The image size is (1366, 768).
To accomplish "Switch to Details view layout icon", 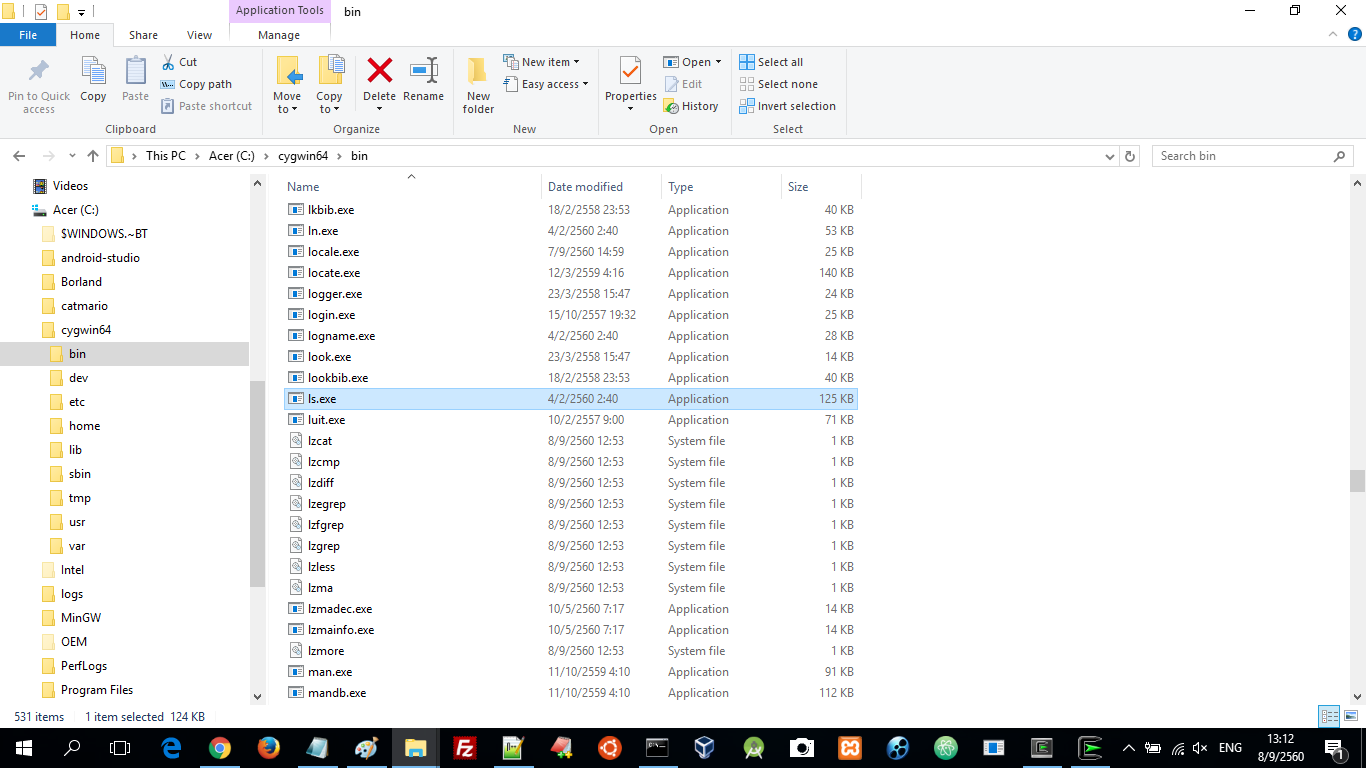I will coord(1329,716).
